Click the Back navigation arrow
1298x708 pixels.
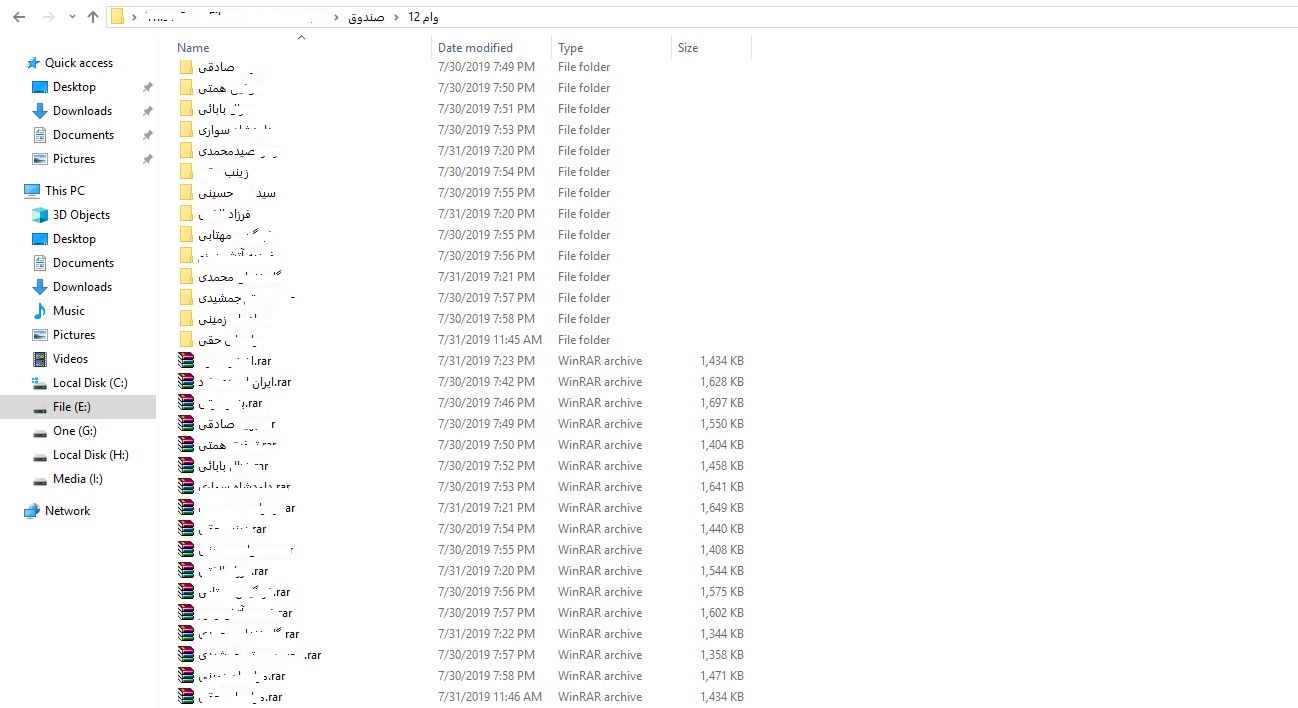point(18,17)
